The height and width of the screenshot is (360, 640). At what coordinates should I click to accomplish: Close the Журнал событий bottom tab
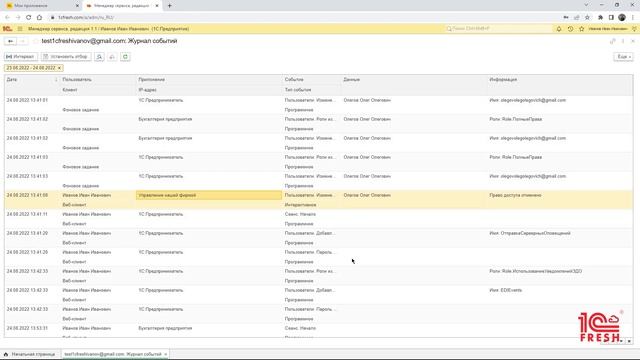pyautogui.click(x=166, y=354)
